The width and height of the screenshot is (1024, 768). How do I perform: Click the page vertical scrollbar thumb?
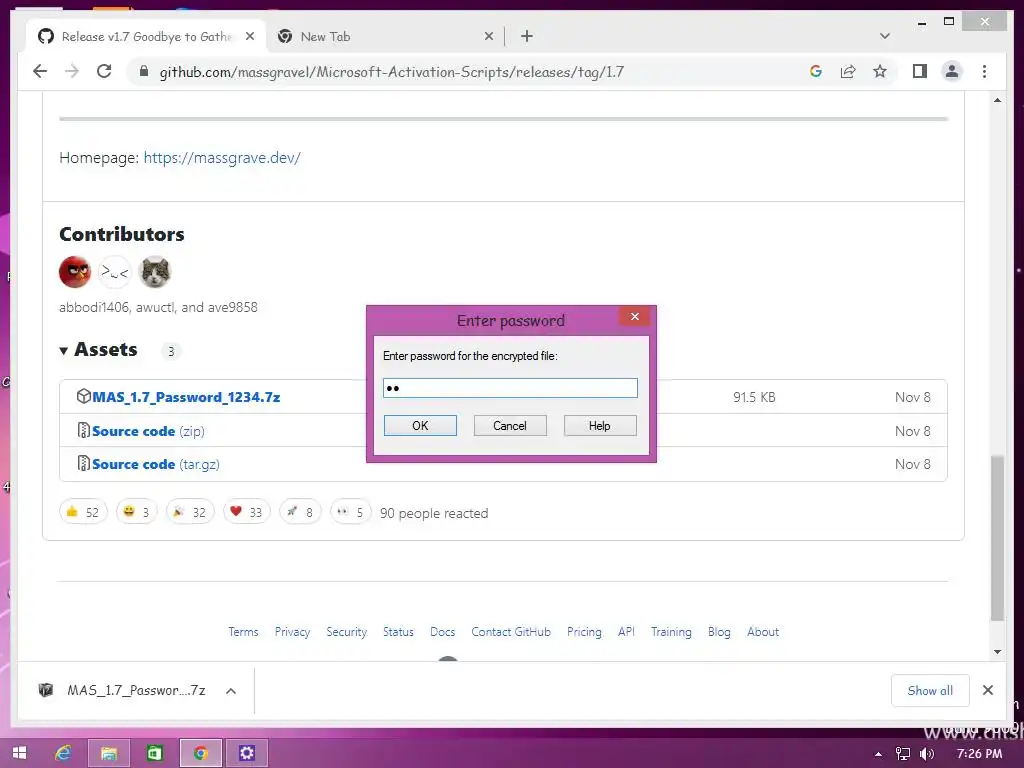[x=997, y=537]
